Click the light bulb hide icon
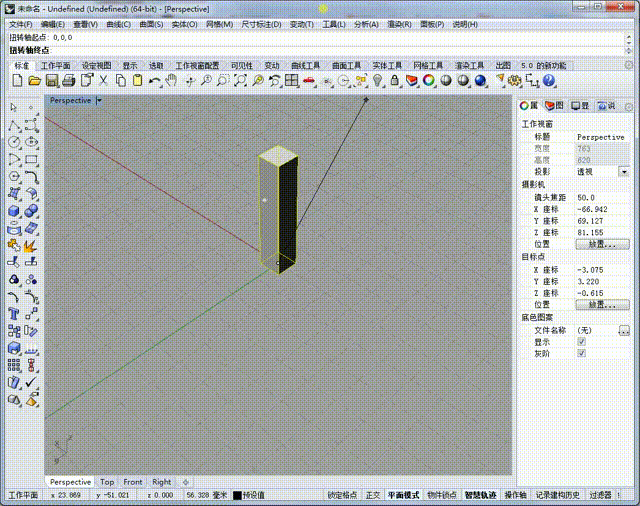Viewport: 640px width, 506px height. click(x=378, y=80)
